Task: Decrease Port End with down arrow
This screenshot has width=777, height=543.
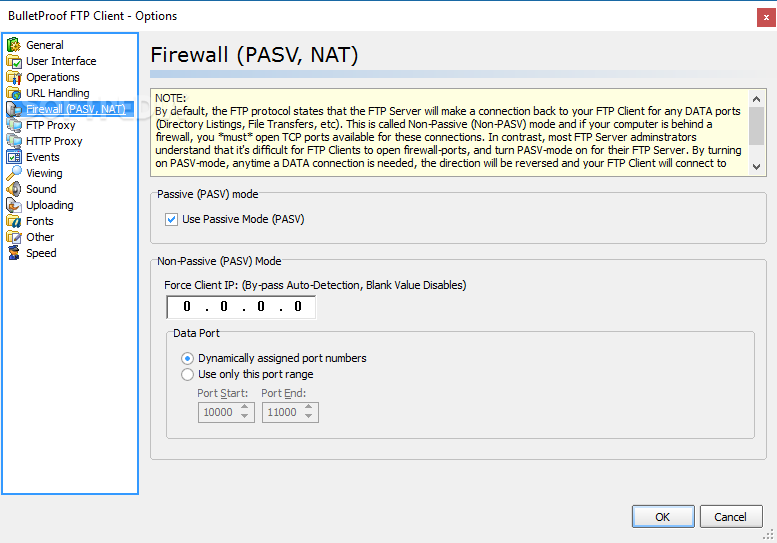Action: point(309,417)
